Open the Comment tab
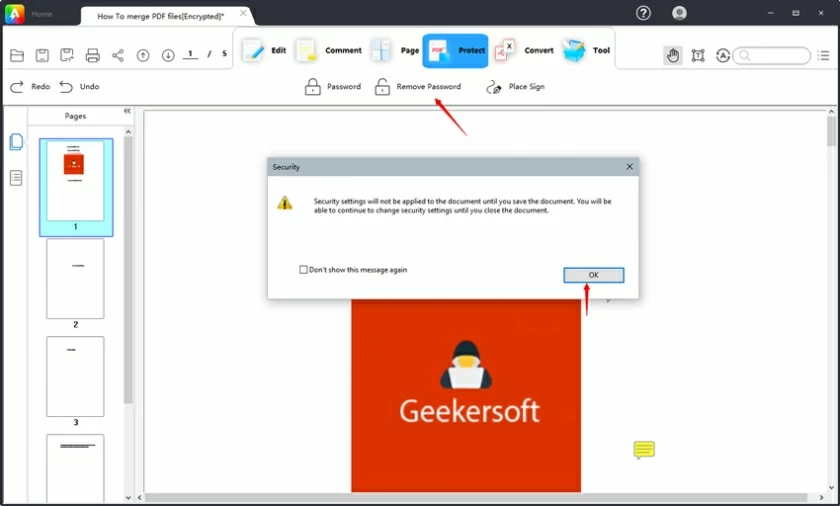The width and height of the screenshot is (840, 506). [328, 50]
